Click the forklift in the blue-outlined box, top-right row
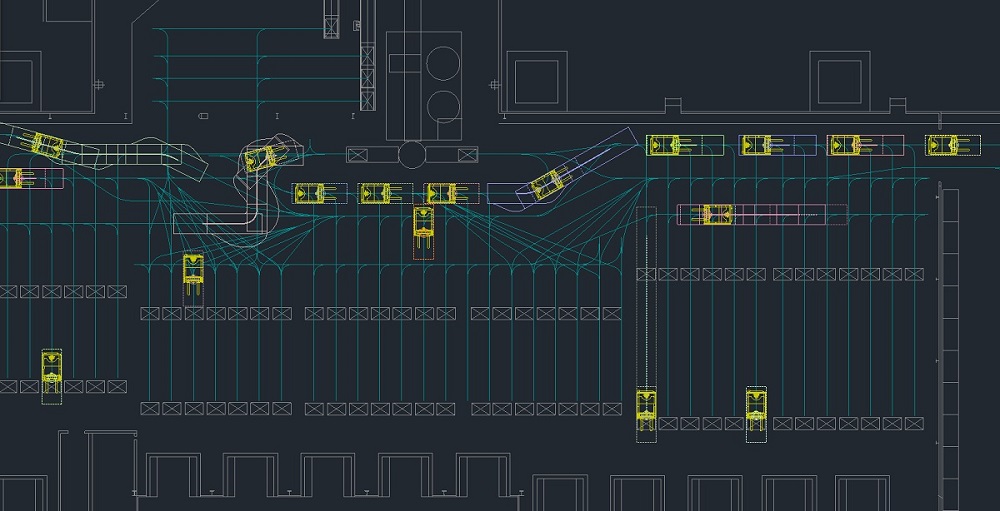 (756, 145)
